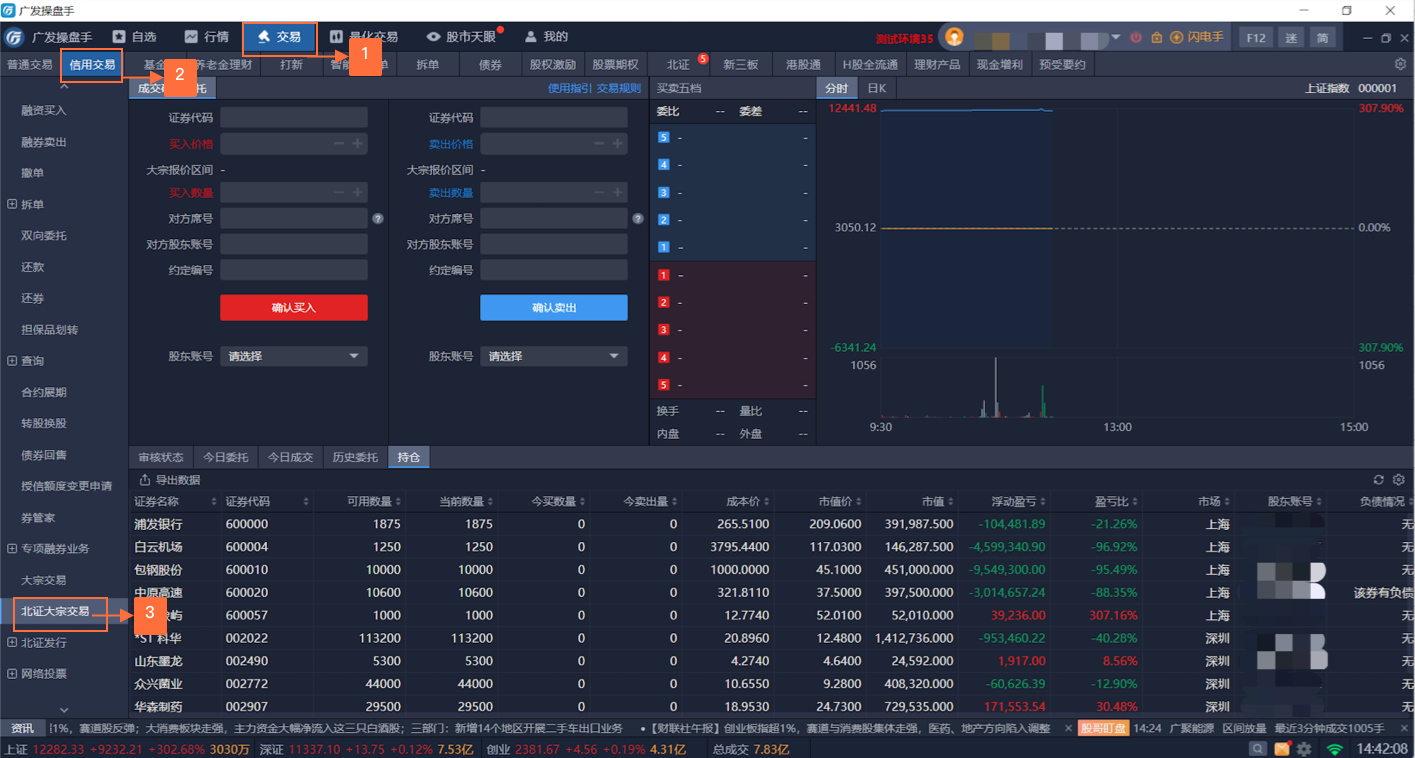This screenshot has height=758, width=1415.
Task: Click the green network signal icon
Action: [x=1334, y=749]
